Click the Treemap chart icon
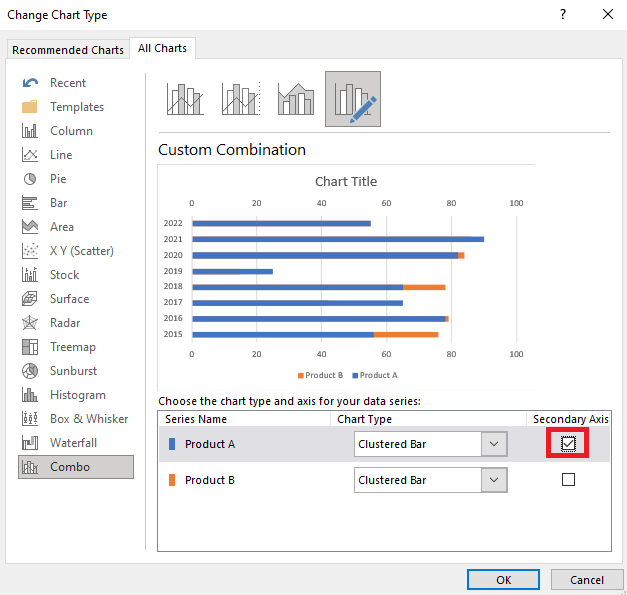The image size is (627, 595). 30,347
